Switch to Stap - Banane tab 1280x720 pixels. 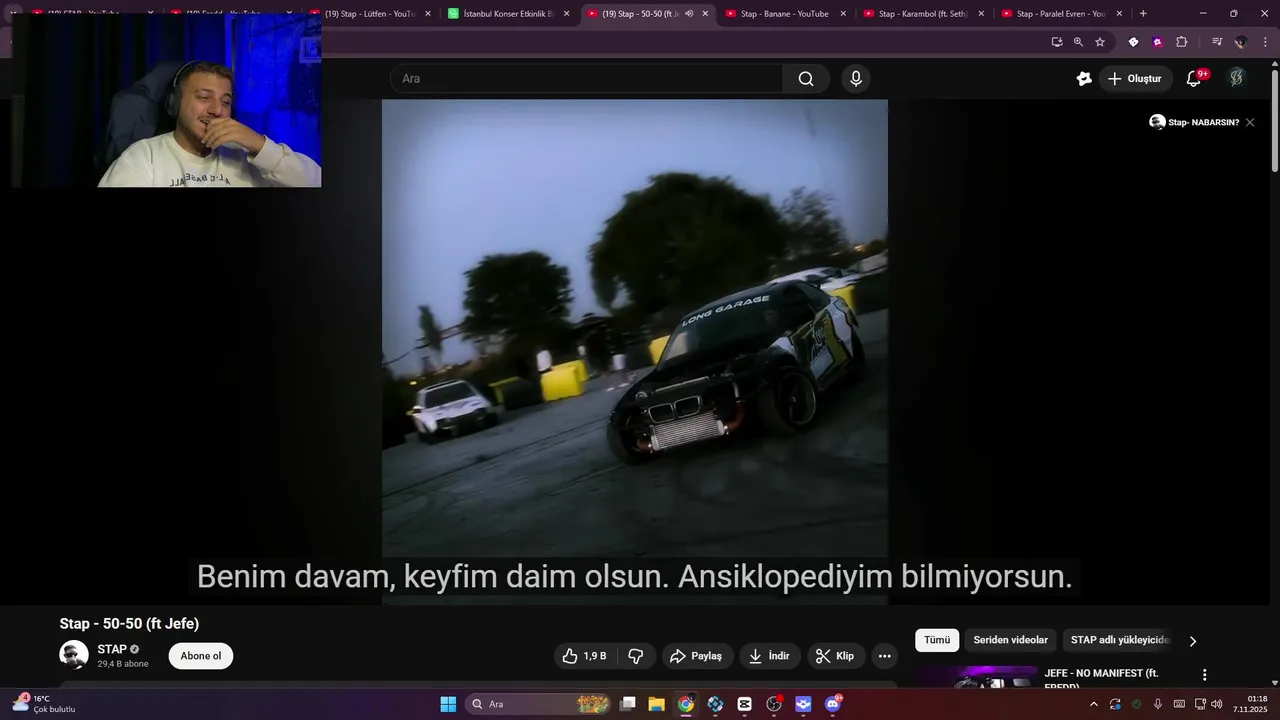click(x=785, y=14)
